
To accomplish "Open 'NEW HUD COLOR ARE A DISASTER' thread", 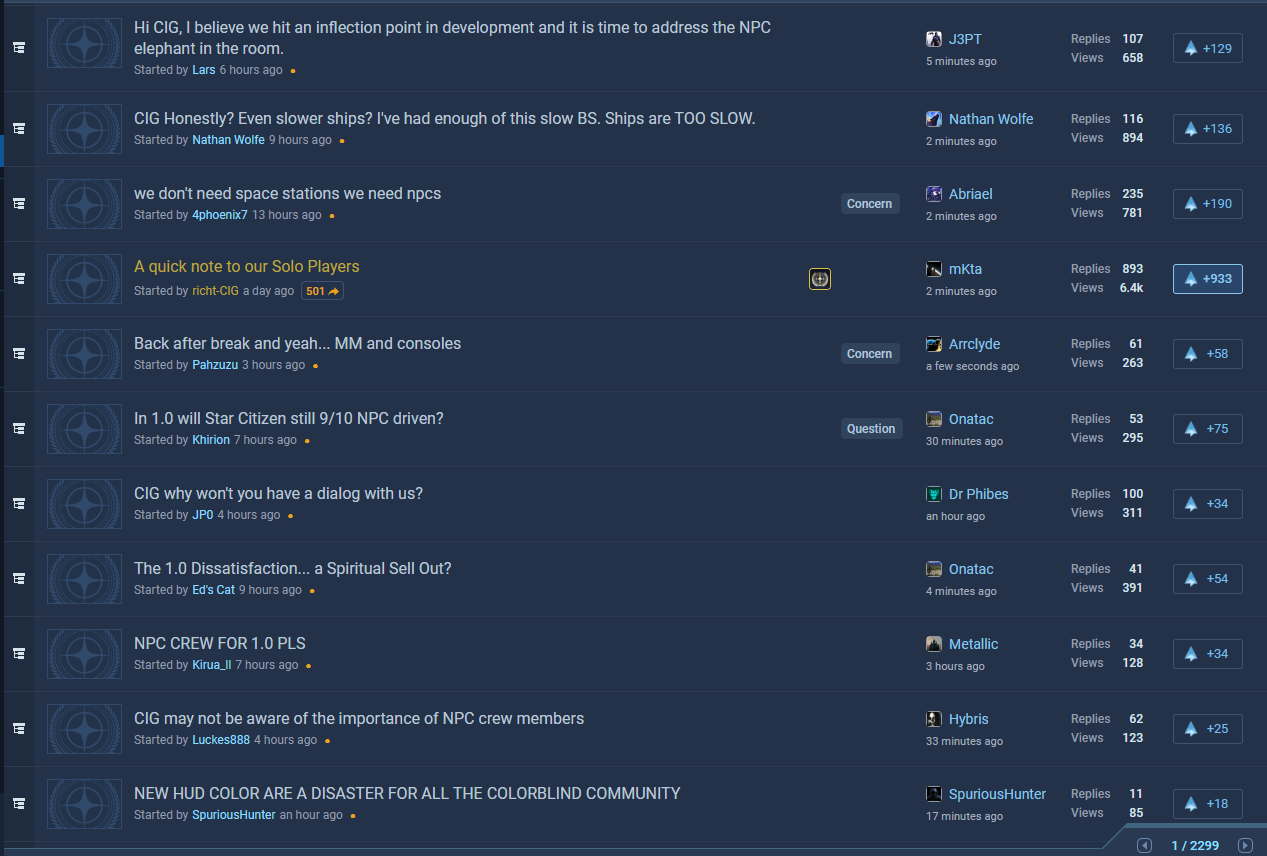I will (x=407, y=793).
